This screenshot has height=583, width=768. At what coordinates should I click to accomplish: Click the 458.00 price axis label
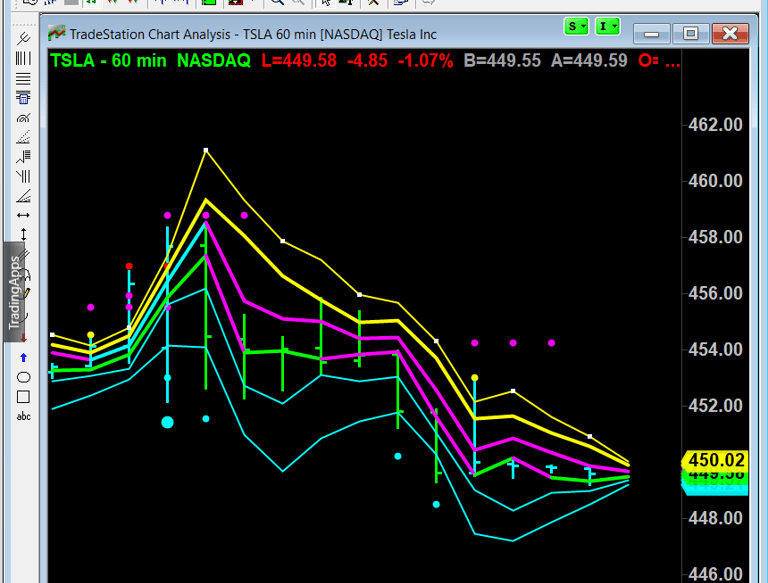pos(715,237)
